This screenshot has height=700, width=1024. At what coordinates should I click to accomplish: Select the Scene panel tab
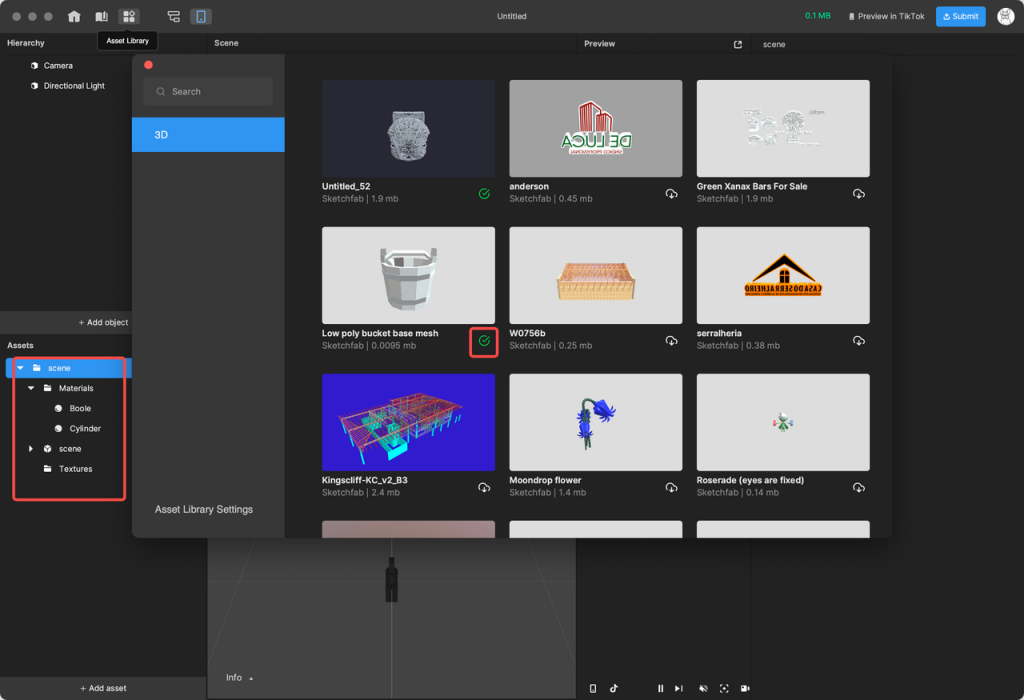click(226, 43)
